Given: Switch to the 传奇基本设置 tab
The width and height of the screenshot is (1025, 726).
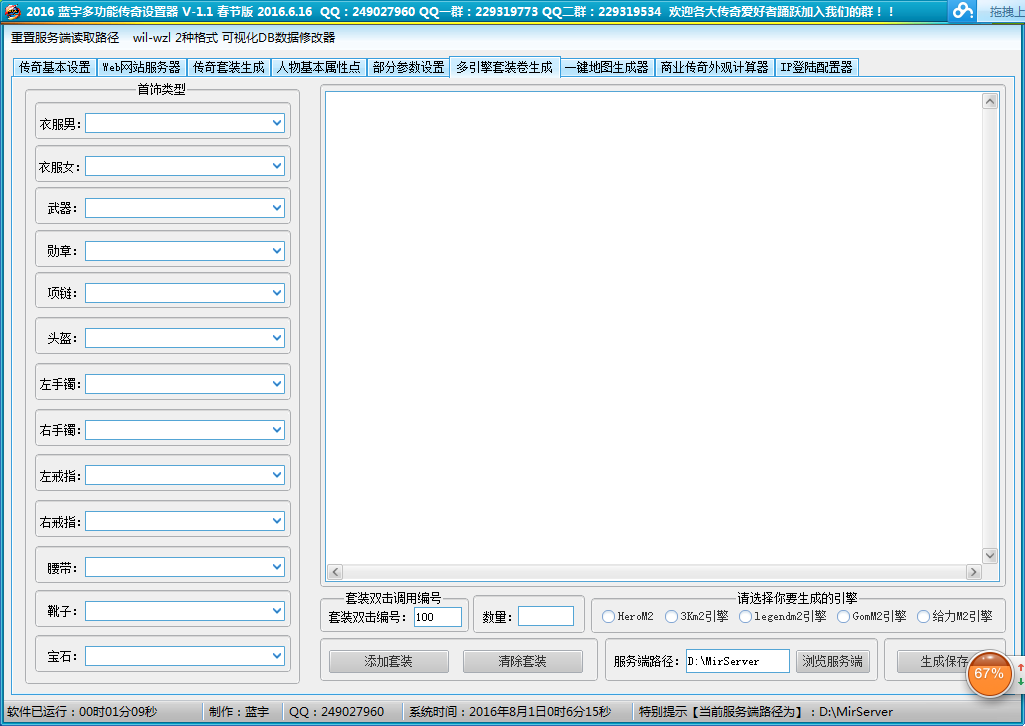Looking at the screenshot, I should [x=55, y=67].
